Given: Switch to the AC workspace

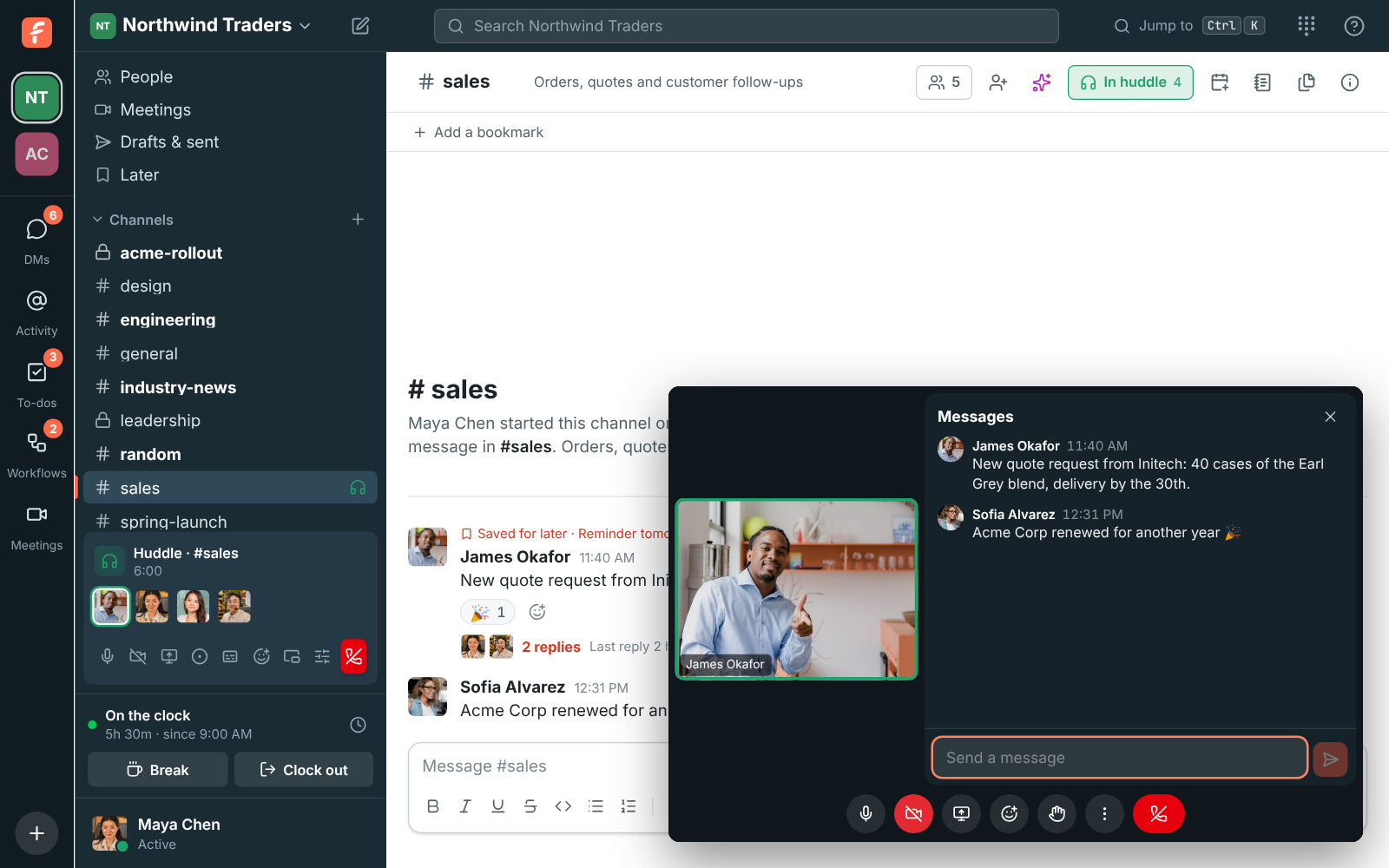Looking at the screenshot, I should [x=36, y=154].
